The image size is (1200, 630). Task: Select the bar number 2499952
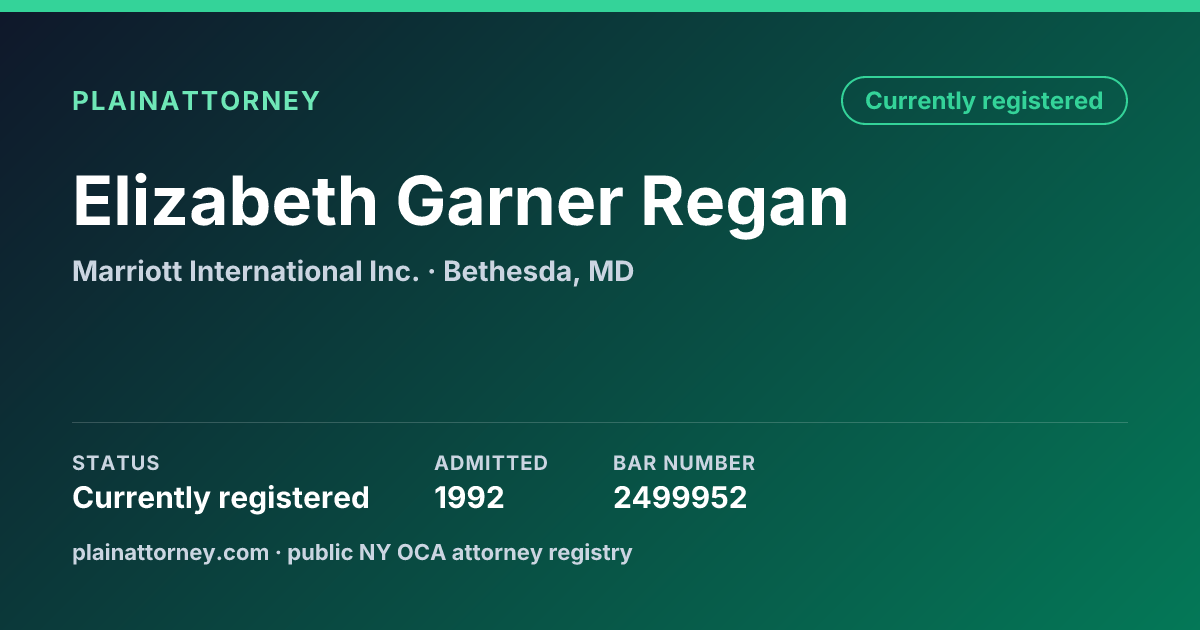pos(680,497)
